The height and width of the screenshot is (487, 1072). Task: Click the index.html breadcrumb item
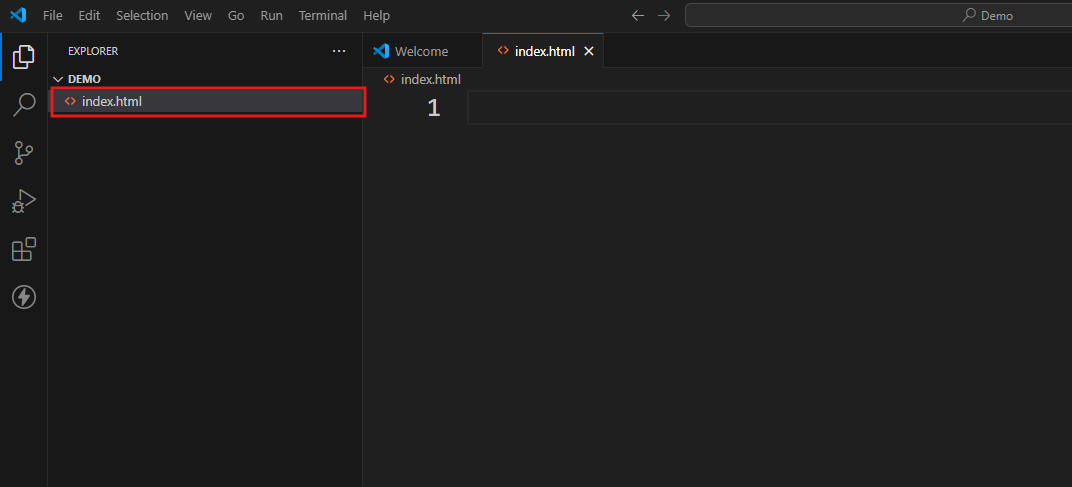(430, 79)
